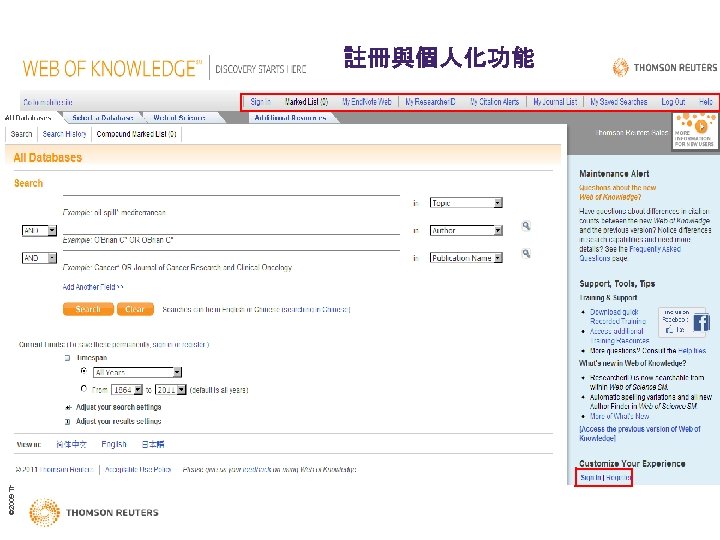Open the start year 1864 dropdown
720x540 pixels.
(x=127, y=389)
